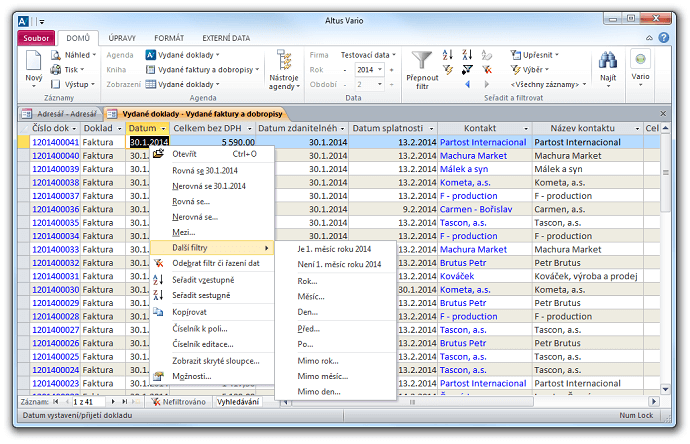The image size is (690, 444).
Task: Click the Vario globe icon
Action: [x=640, y=59]
